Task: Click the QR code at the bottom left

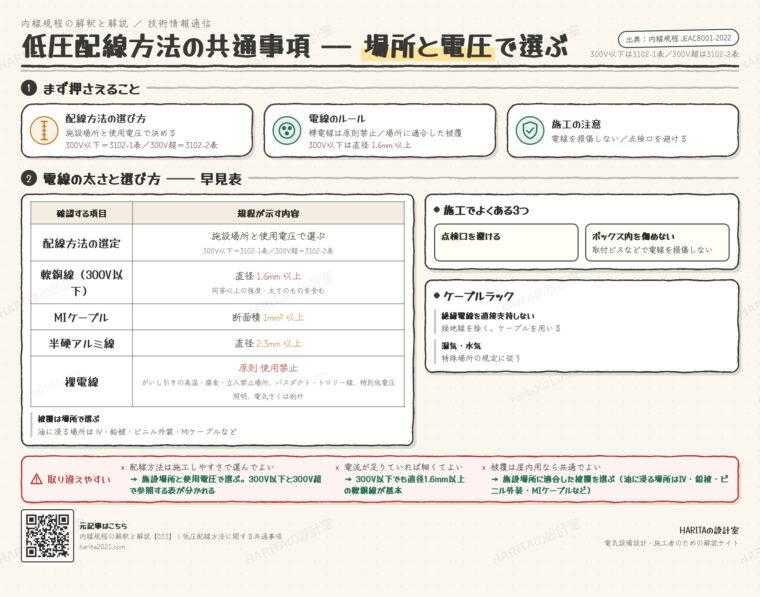Action: tap(48, 535)
